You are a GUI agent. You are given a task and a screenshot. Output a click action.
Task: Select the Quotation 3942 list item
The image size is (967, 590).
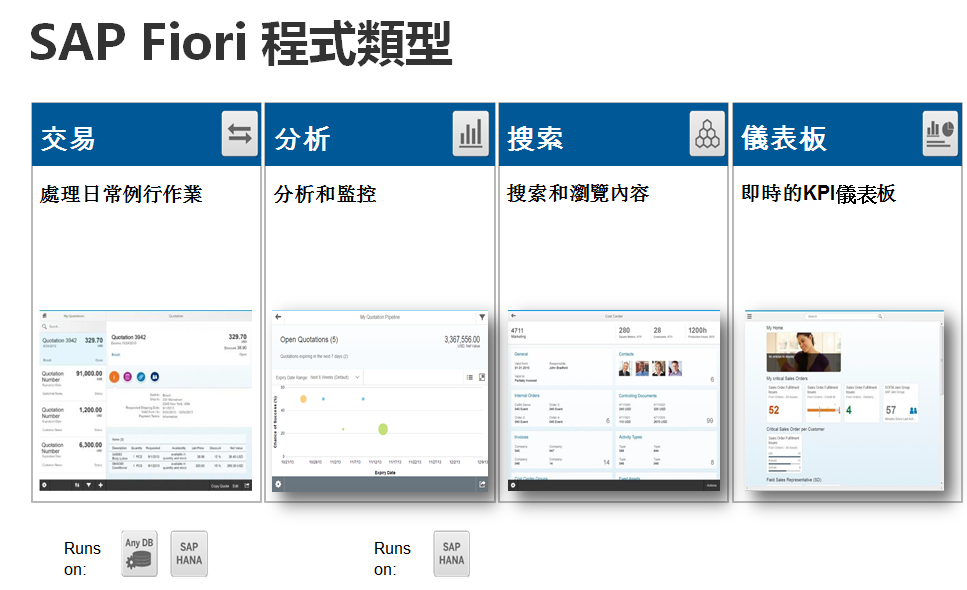(x=73, y=348)
